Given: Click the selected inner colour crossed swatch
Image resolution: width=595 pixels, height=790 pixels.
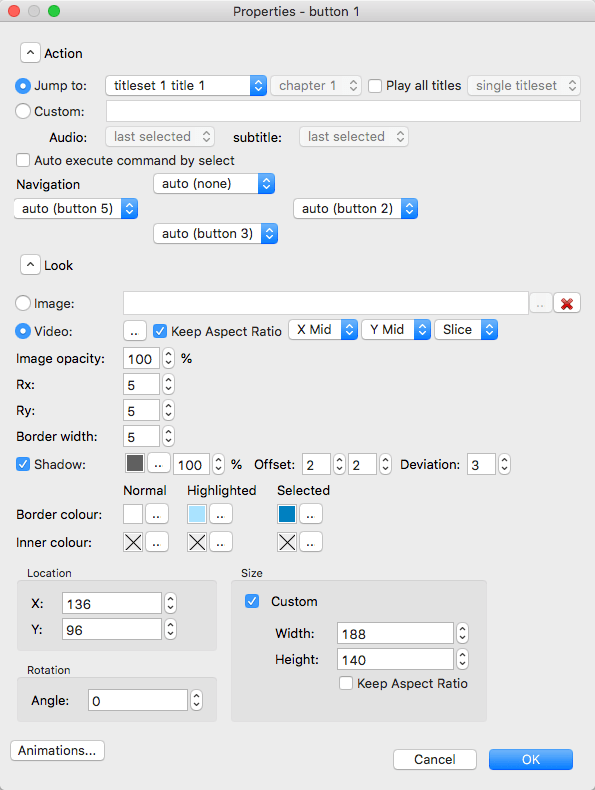Looking at the screenshot, I should (287, 543).
